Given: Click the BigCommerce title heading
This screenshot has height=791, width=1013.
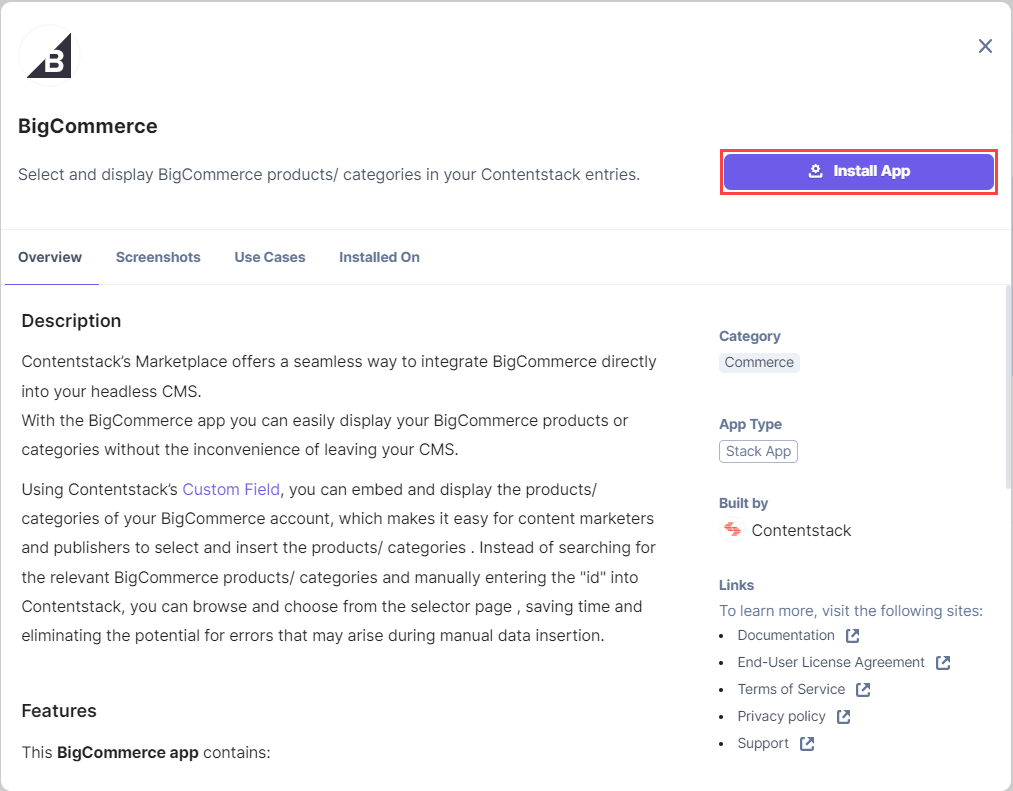Looking at the screenshot, I should (x=88, y=126).
